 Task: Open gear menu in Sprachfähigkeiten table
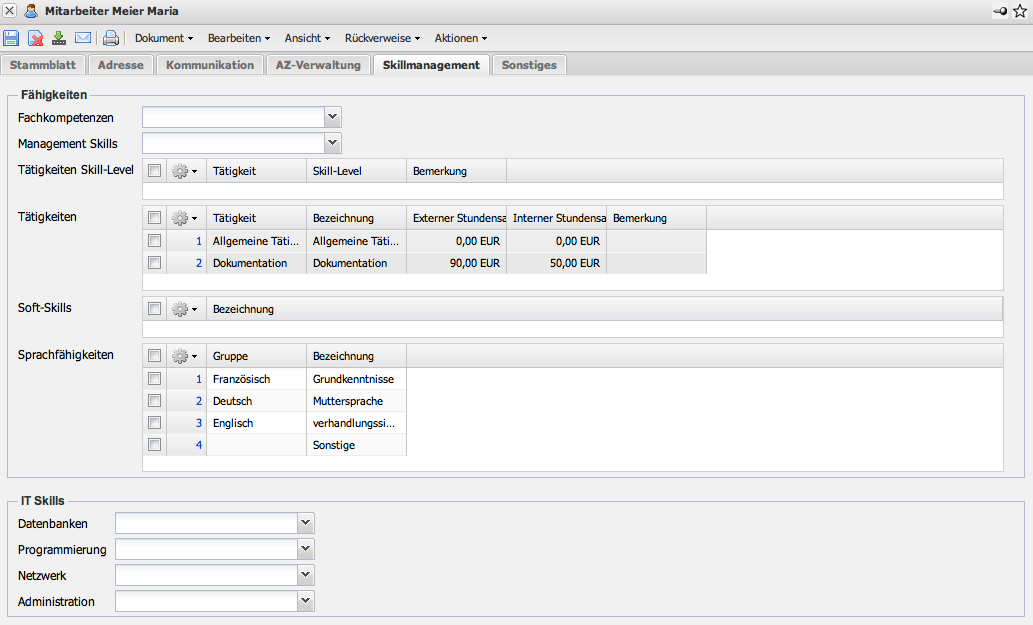(184, 356)
